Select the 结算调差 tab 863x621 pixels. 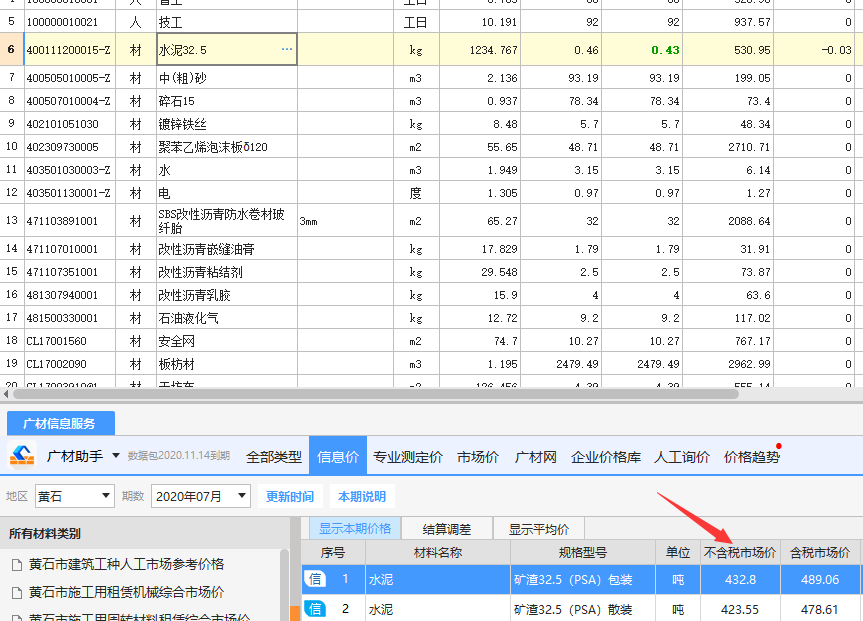point(447,529)
